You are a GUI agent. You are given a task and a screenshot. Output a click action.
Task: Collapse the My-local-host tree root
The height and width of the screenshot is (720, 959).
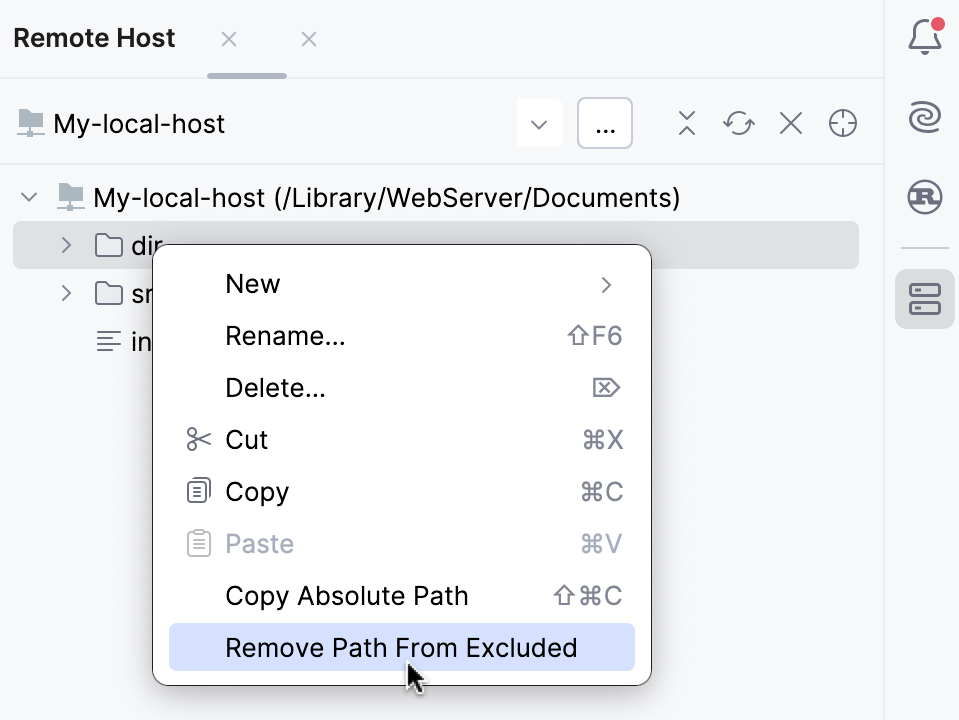click(28, 197)
